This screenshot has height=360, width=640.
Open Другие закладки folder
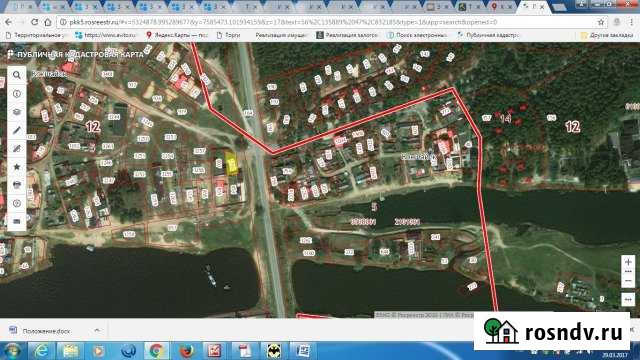coord(607,36)
